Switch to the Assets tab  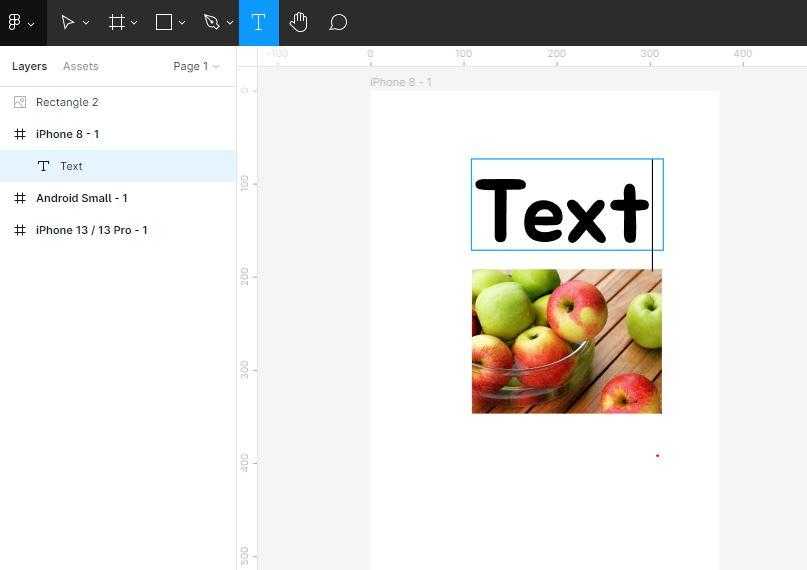pyautogui.click(x=80, y=66)
